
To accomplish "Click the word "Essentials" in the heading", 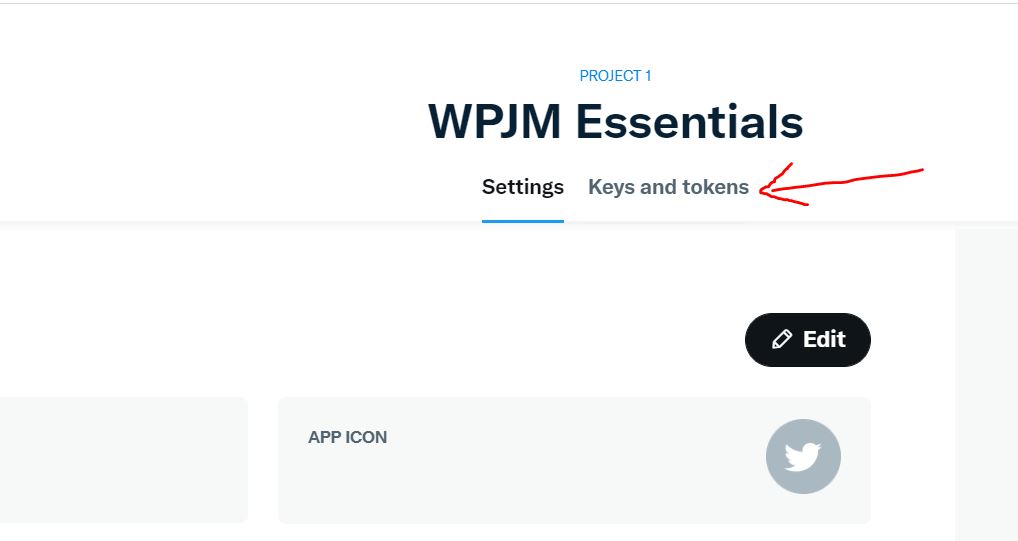I will (x=689, y=121).
